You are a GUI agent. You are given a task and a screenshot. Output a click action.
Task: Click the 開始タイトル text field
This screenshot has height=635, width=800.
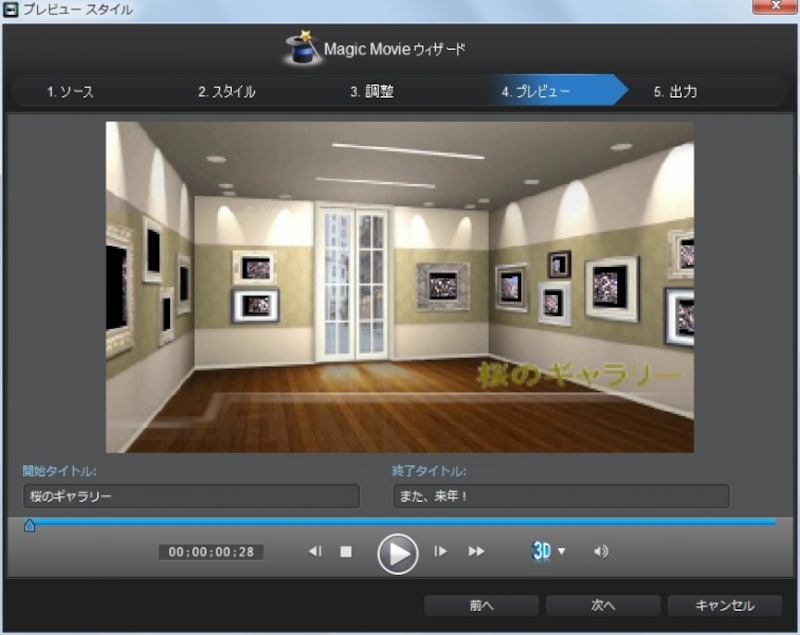pyautogui.click(x=190, y=496)
